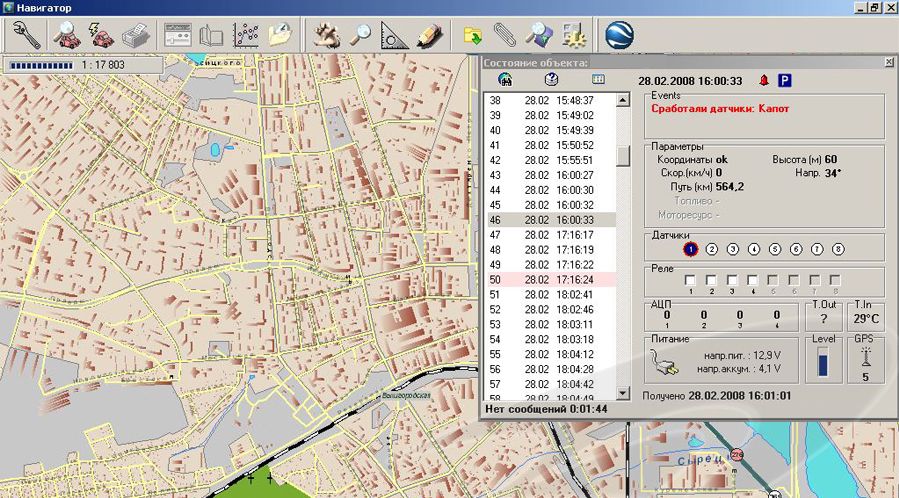This screenshot has width=899, height=498.
Task: Select the magnifying glass zoom tool
Action: (x=359, y=36)
